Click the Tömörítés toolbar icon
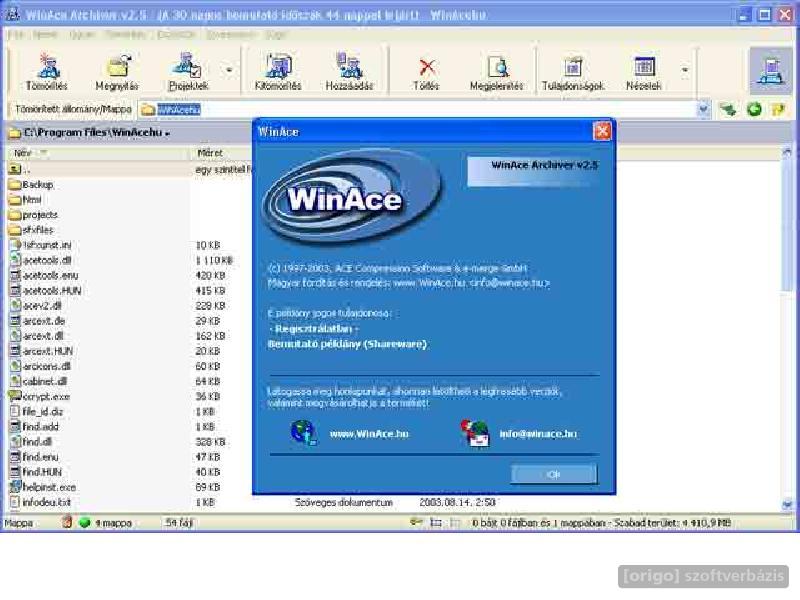The image size is (800, 600). 46,71
